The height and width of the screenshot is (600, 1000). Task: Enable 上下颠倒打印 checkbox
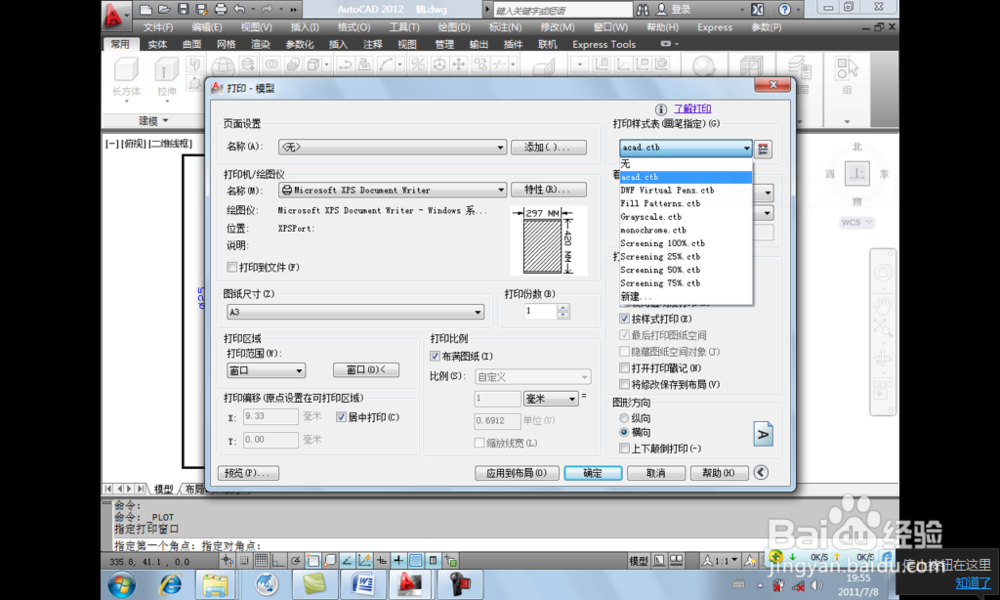point(624,448)
